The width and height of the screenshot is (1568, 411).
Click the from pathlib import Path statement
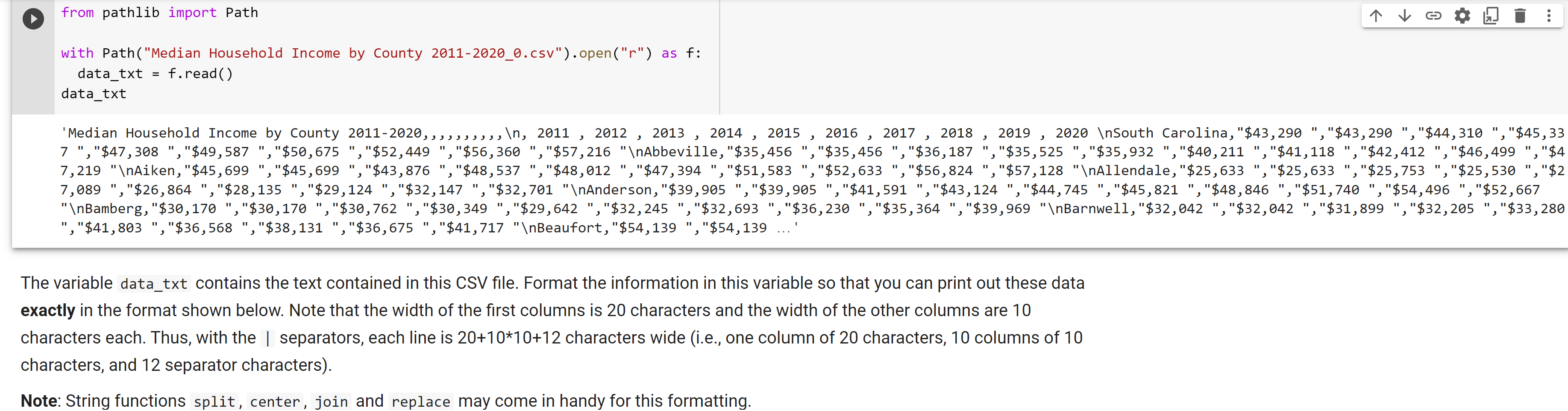[158, 12]
